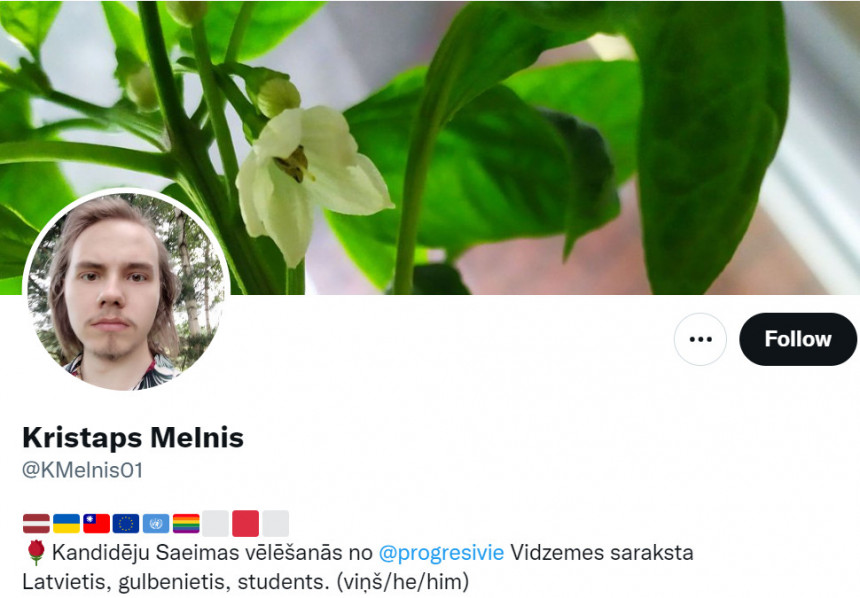The height and width of the screenshot is (598, 860).
Task: Click the Latvian flag emoji in bio
Action: point(36,523)
